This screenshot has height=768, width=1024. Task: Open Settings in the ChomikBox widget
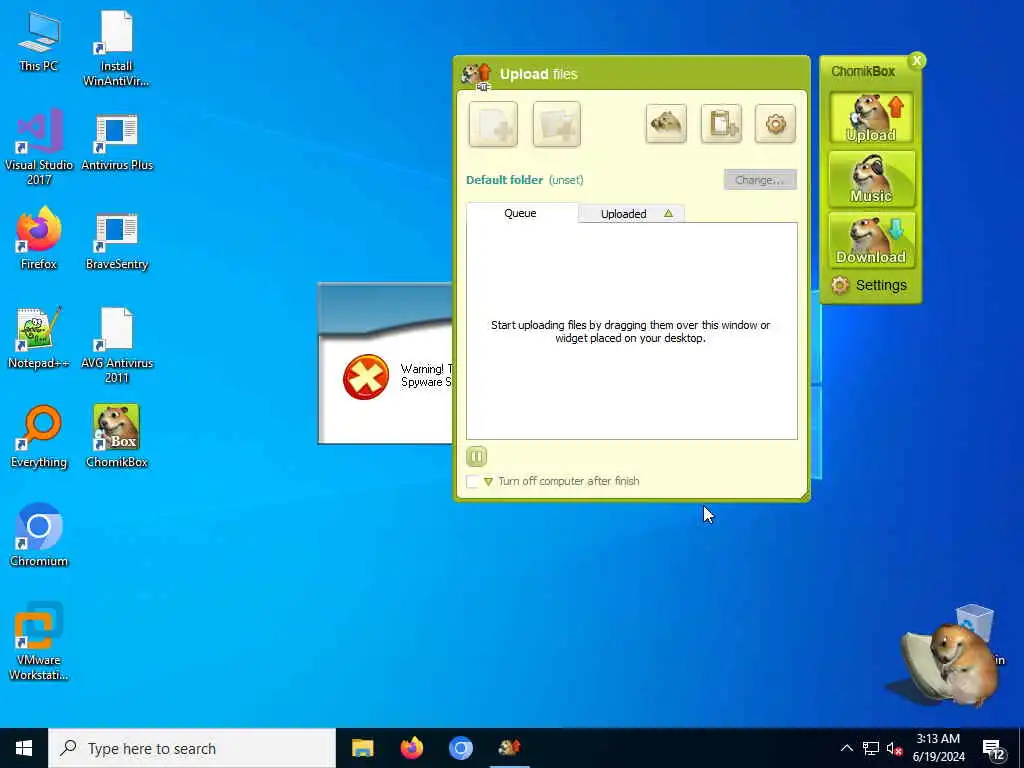[869, 285]
